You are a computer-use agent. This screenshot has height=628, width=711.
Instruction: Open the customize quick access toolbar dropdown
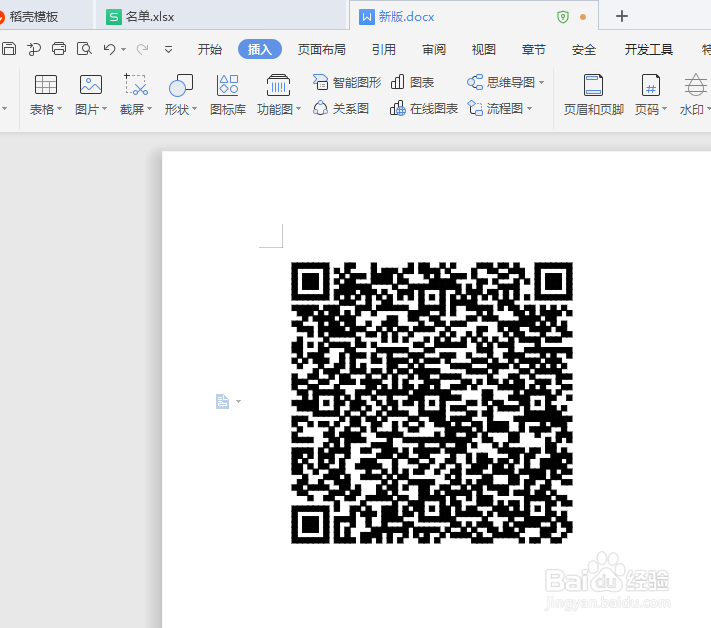point(168,49)
